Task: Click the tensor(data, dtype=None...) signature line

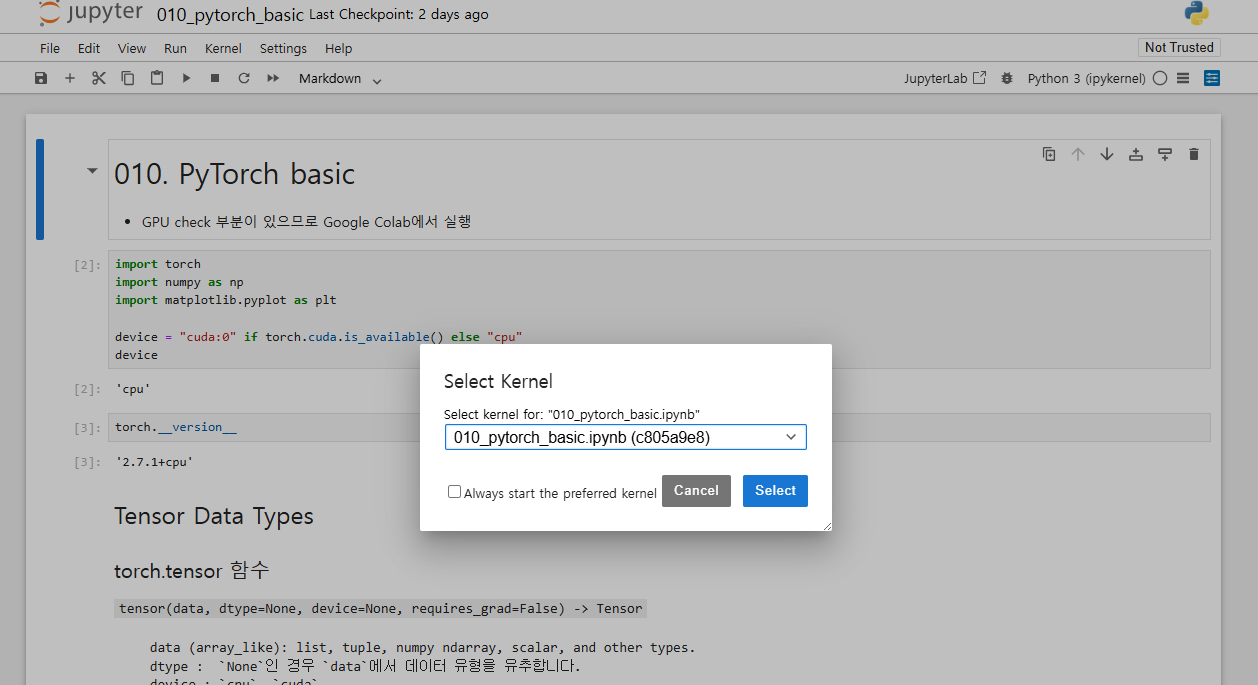Action: (x=380, y=608)
